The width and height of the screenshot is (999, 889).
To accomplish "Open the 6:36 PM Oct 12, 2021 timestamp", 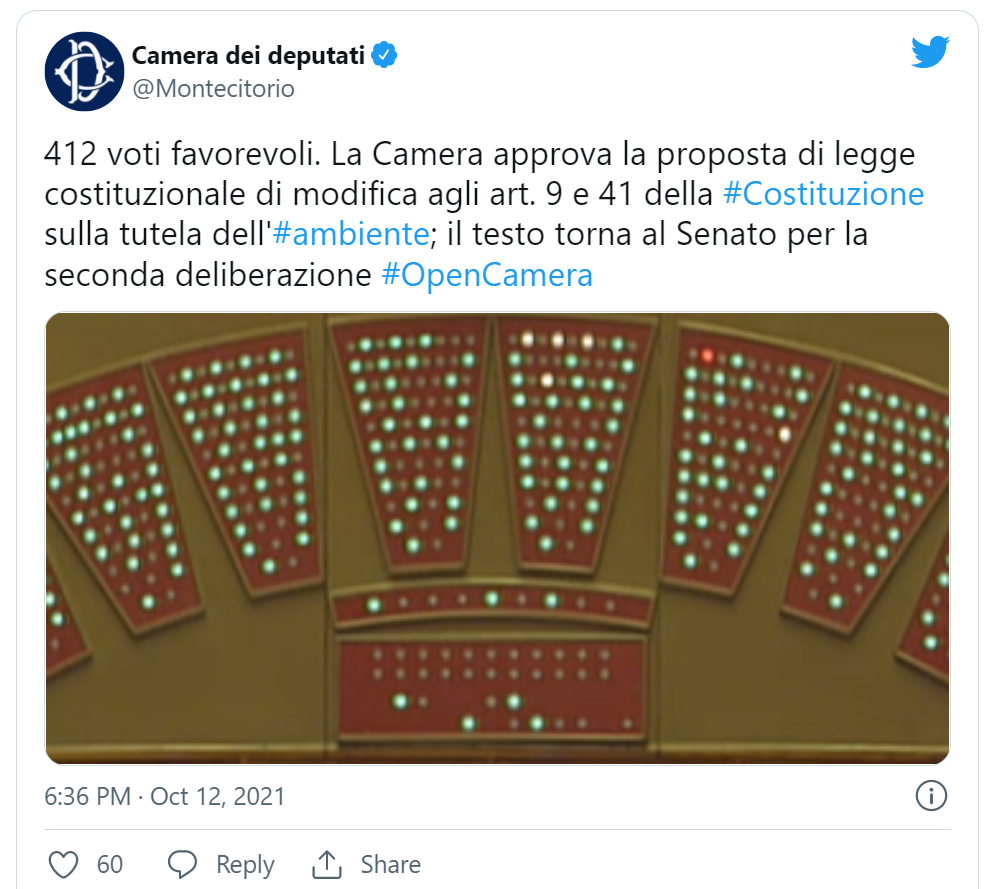I will tap(164, 797).
